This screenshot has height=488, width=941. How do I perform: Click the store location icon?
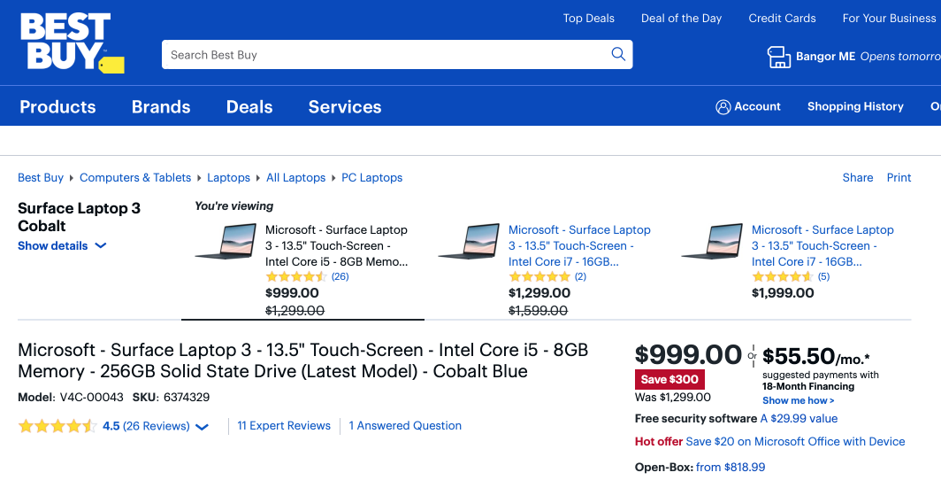click(x=778, y=57)
